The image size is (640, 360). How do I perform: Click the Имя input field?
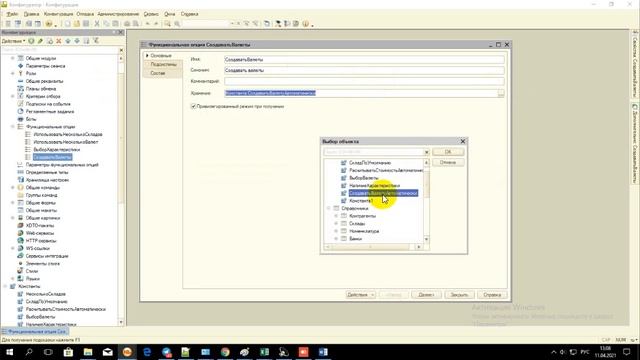(x=364, y=60)
